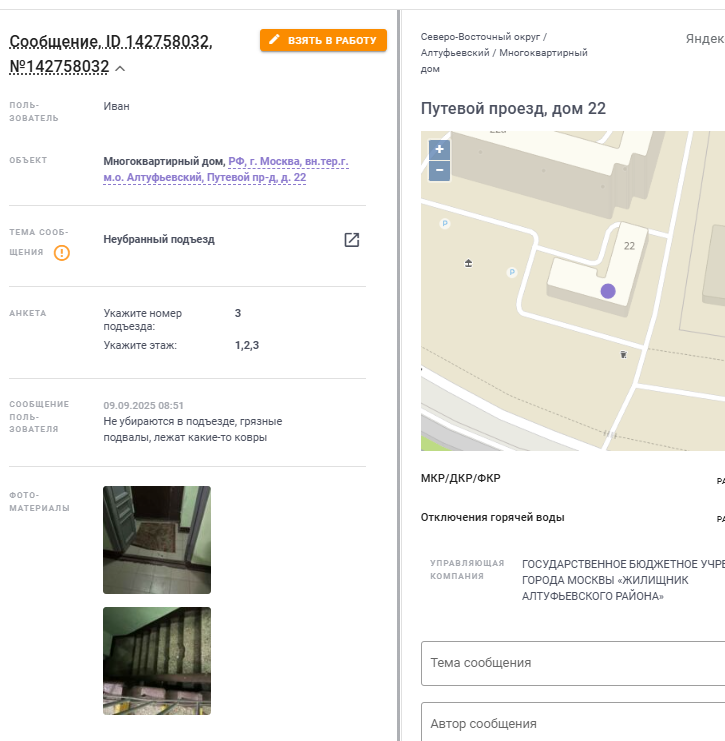Click the purple location marker on map

[608, 291]
